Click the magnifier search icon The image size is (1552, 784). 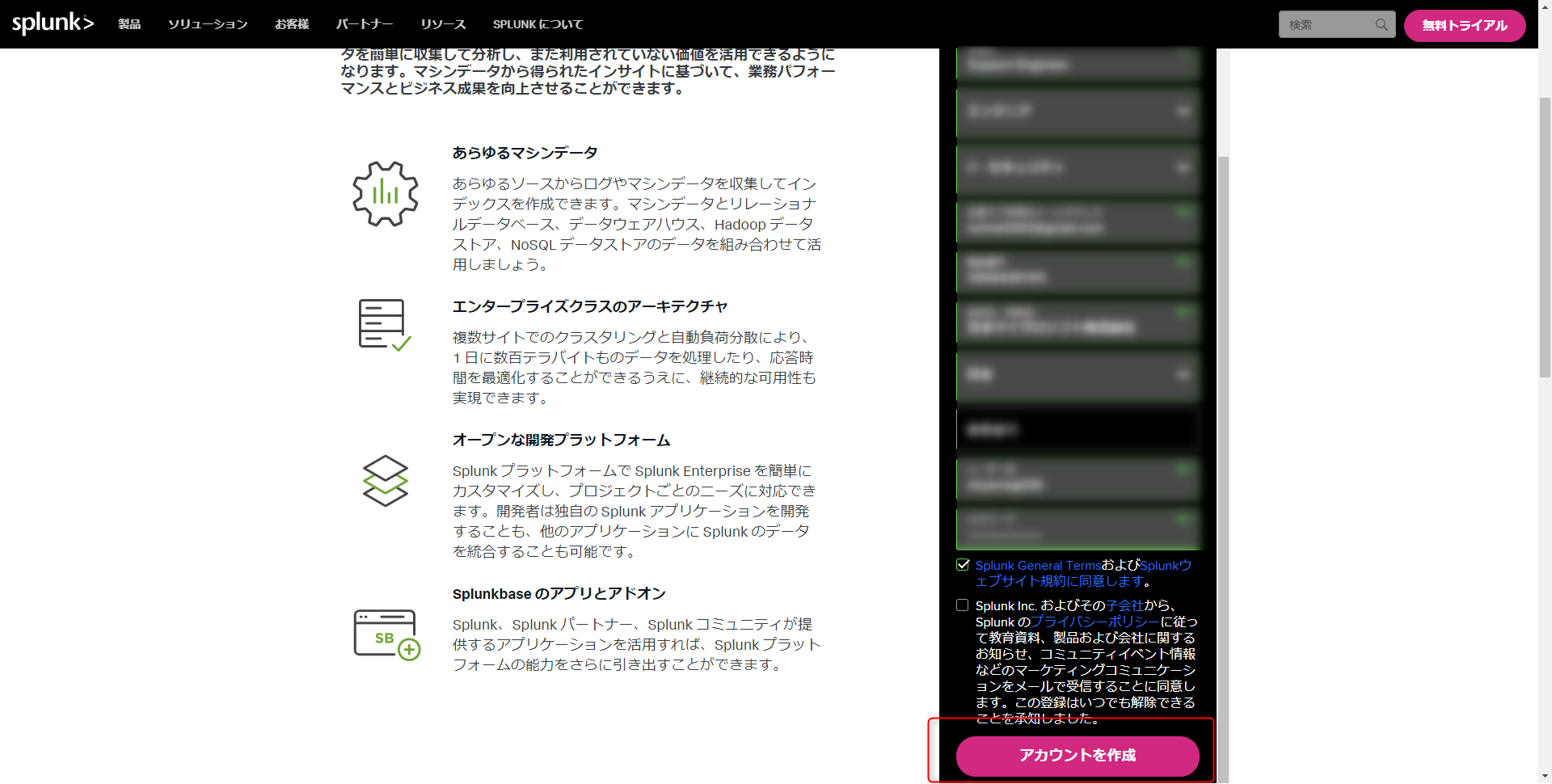(1381, 25)
